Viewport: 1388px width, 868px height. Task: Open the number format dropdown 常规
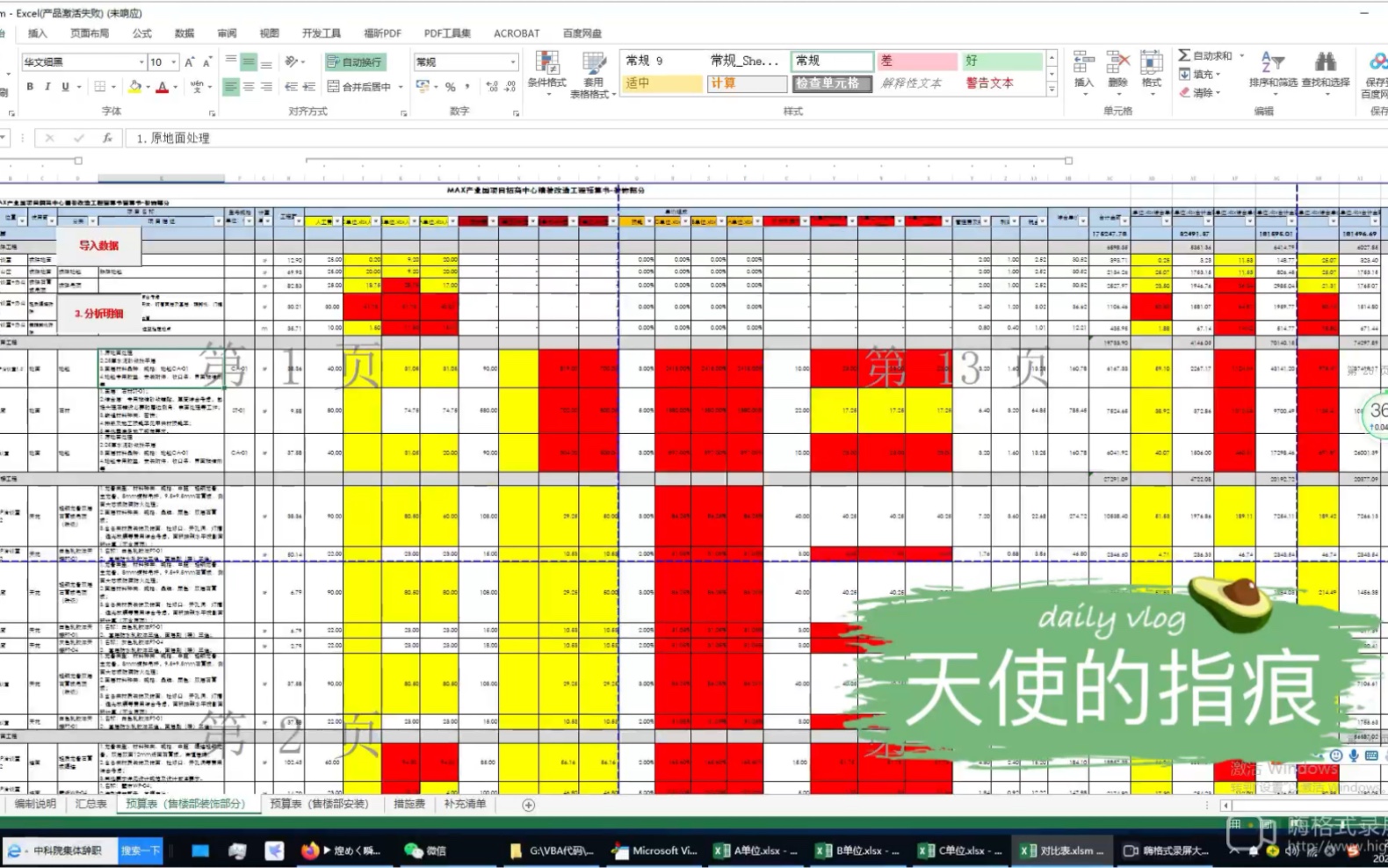pyautogui.click(x=513, y=62)
